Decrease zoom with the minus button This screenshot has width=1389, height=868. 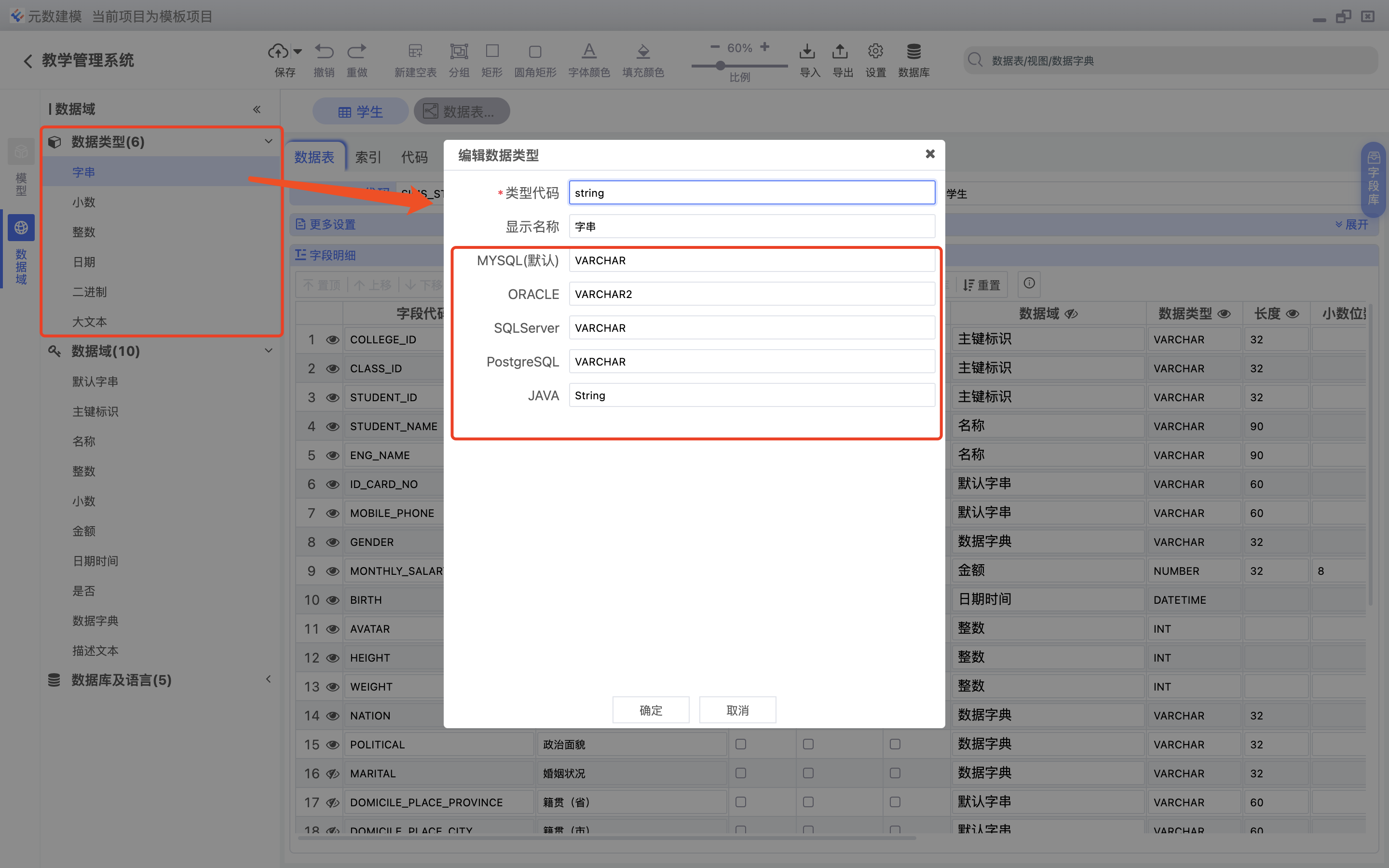pos(715,47)
